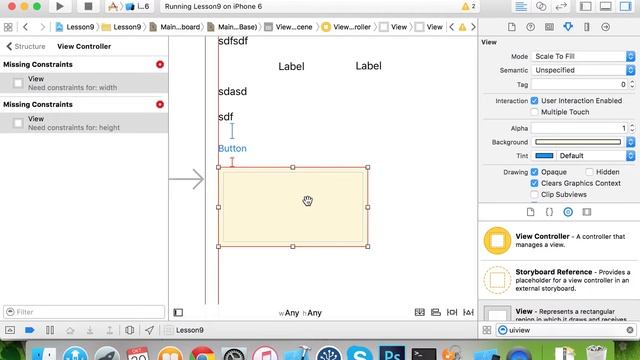Go back to Structure outline
The width and height of the screenshot is (640, 360).
coord(25,47)
